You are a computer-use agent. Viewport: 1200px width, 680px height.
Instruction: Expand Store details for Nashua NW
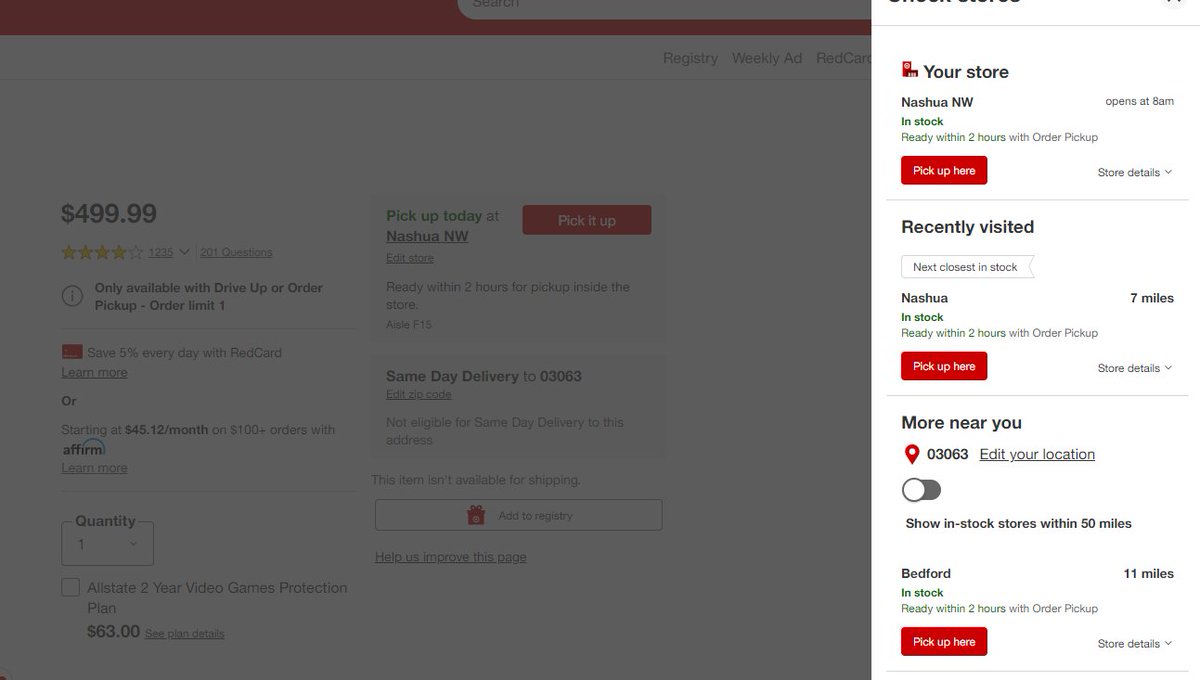click(x=1135, y=172)
